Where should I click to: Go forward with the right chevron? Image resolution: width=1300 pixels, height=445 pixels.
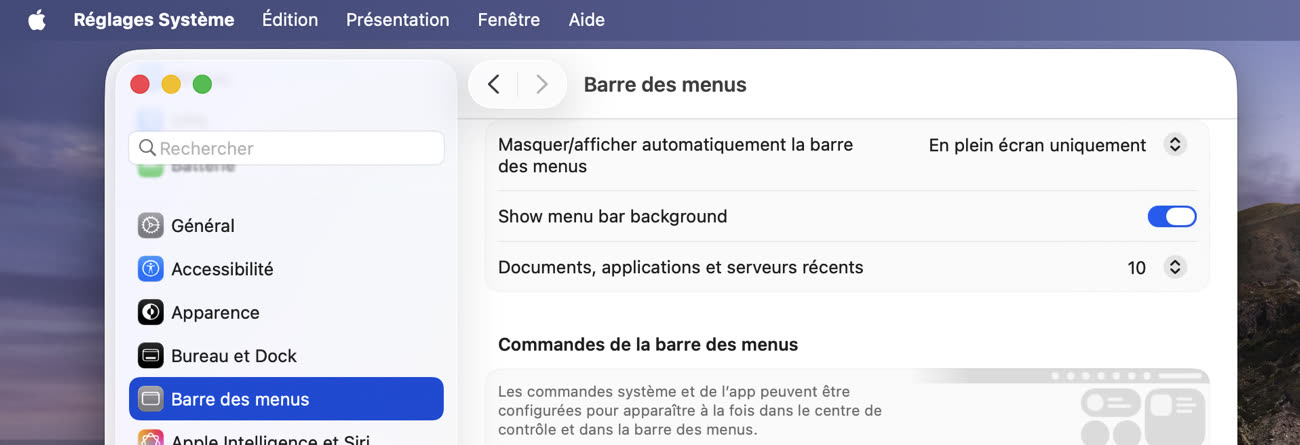pyautogui.click(x=542, y=85)
